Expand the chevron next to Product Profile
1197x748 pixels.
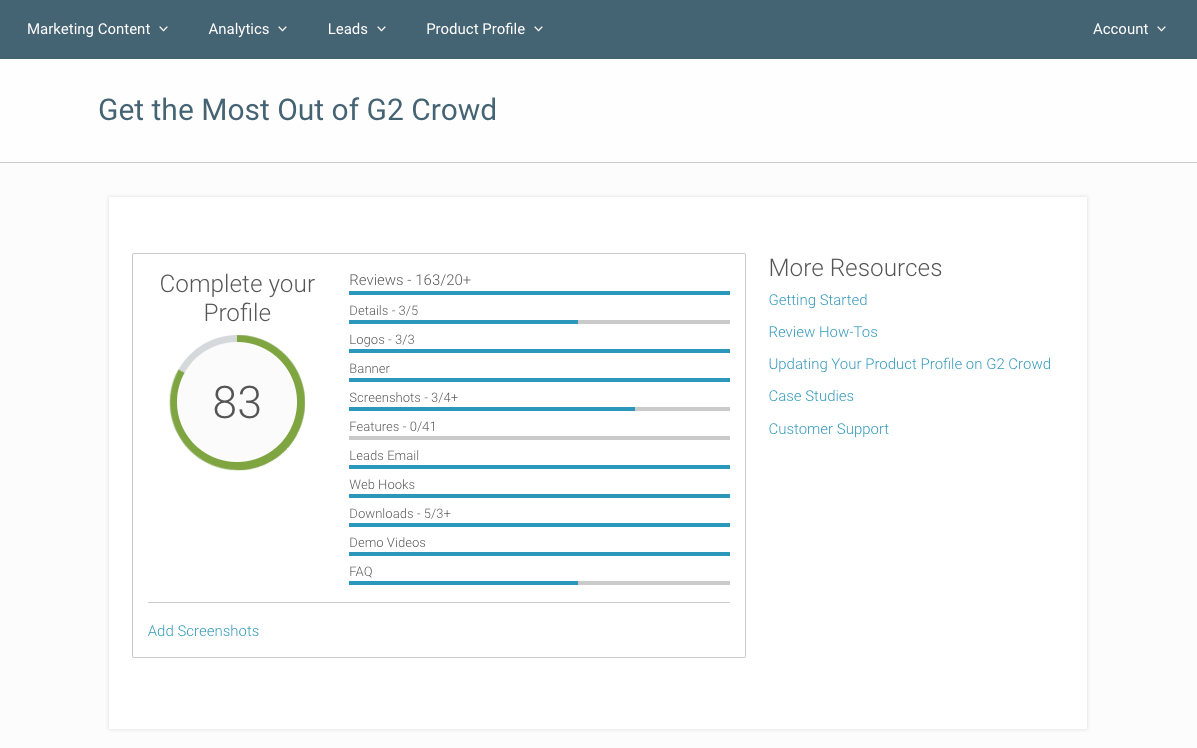[x=538, y=29]
